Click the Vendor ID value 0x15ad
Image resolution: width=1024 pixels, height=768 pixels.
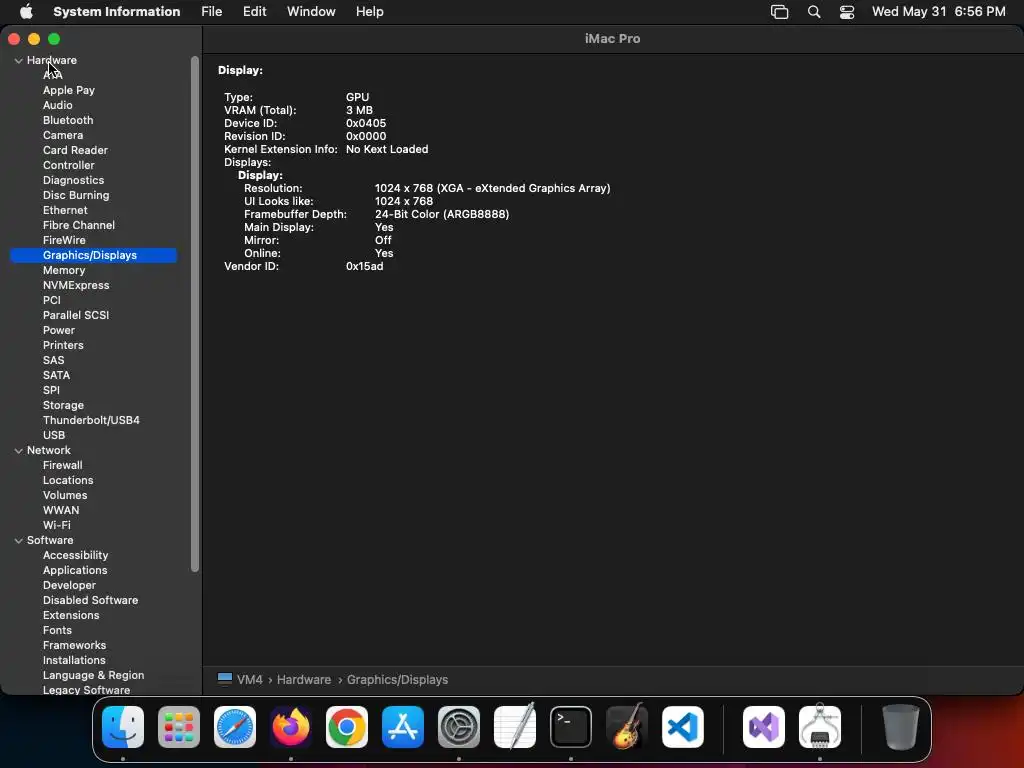click(364, 266)
